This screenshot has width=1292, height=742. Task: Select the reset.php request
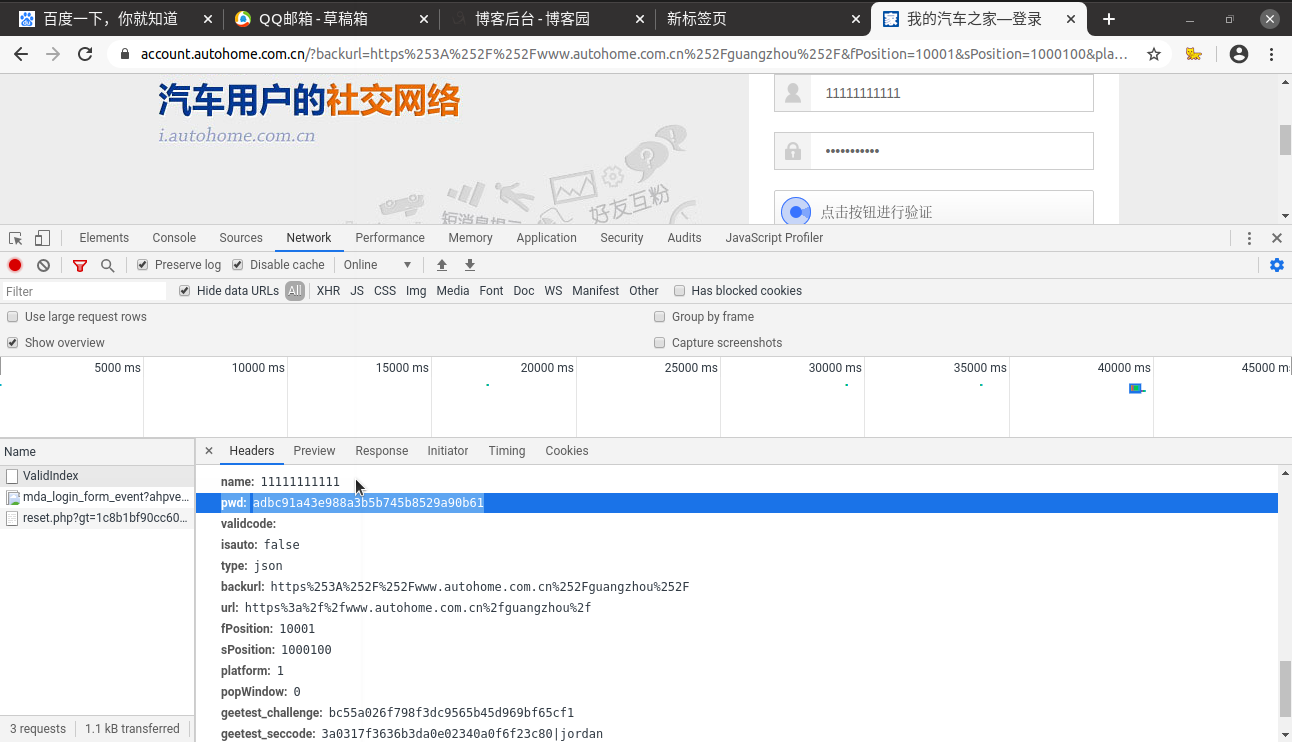click(97, 518)
